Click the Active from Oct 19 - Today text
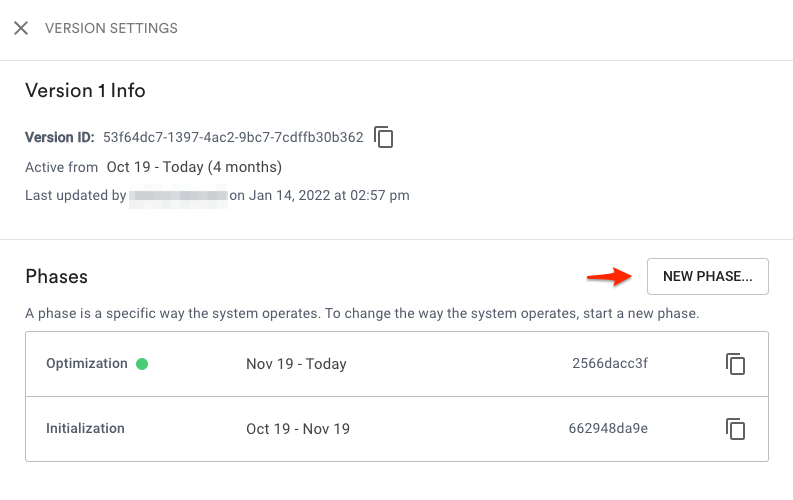 (x=154, y=167)
